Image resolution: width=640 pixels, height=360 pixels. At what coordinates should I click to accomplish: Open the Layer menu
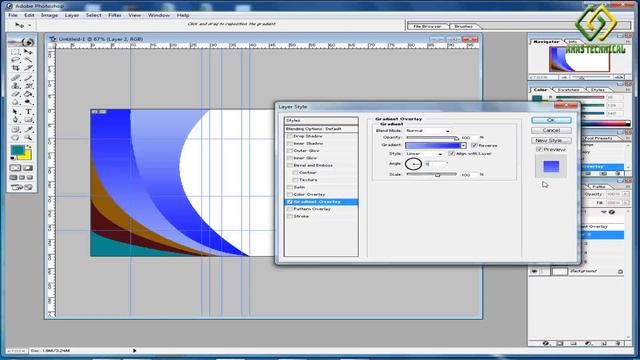(72, 15)
